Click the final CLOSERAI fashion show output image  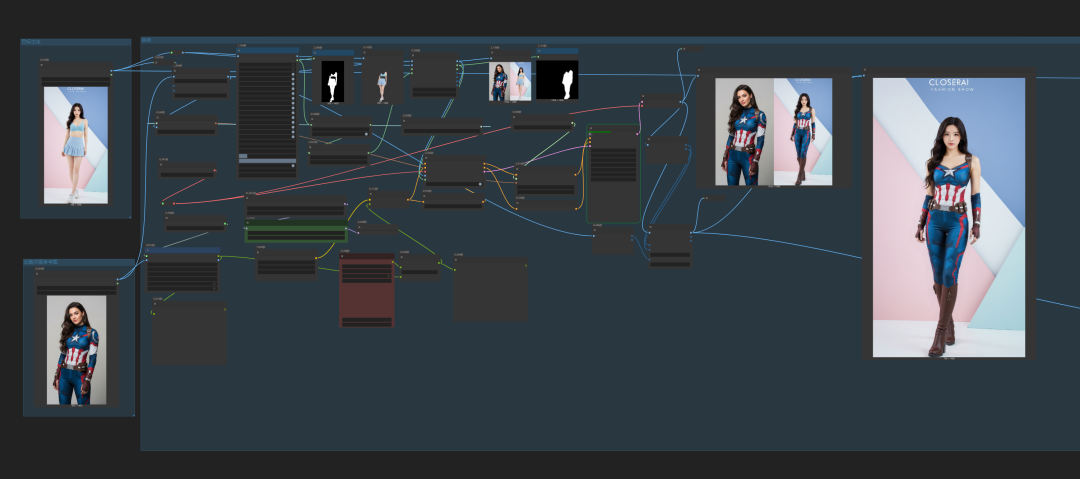[x=948, y=217]
